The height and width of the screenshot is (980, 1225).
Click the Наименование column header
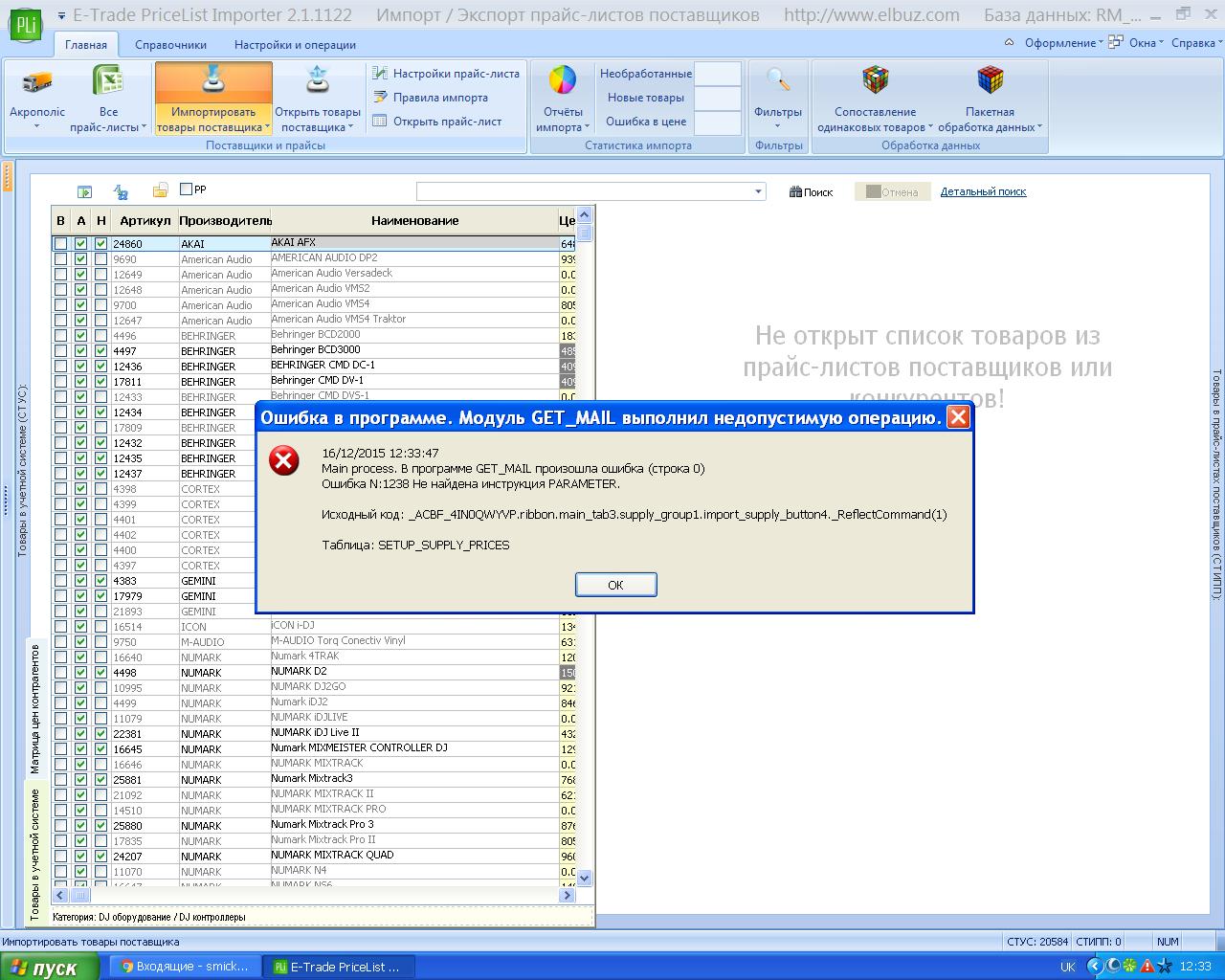pos(415,221)
